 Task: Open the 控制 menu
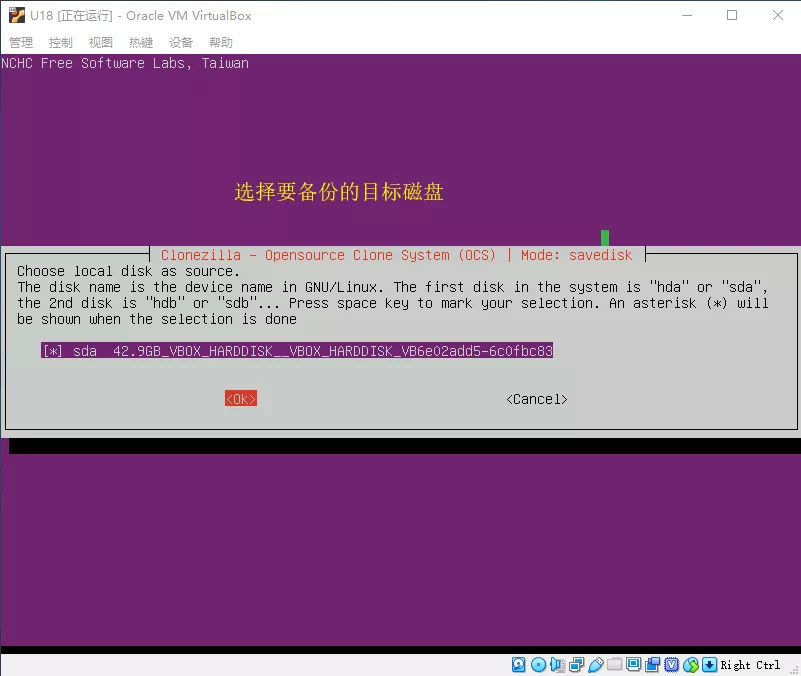pyautogui.click(x=61, y=42)
